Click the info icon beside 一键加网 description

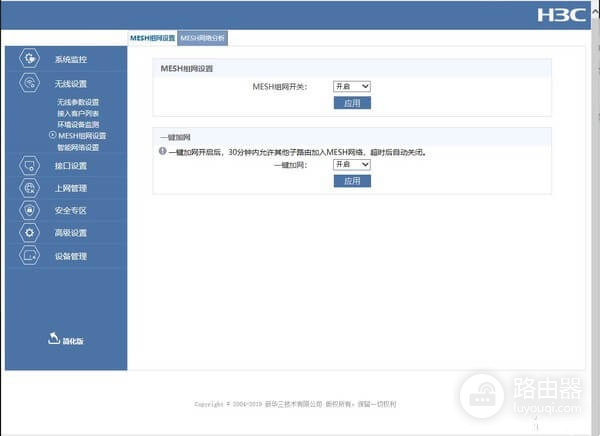[162, 152]
